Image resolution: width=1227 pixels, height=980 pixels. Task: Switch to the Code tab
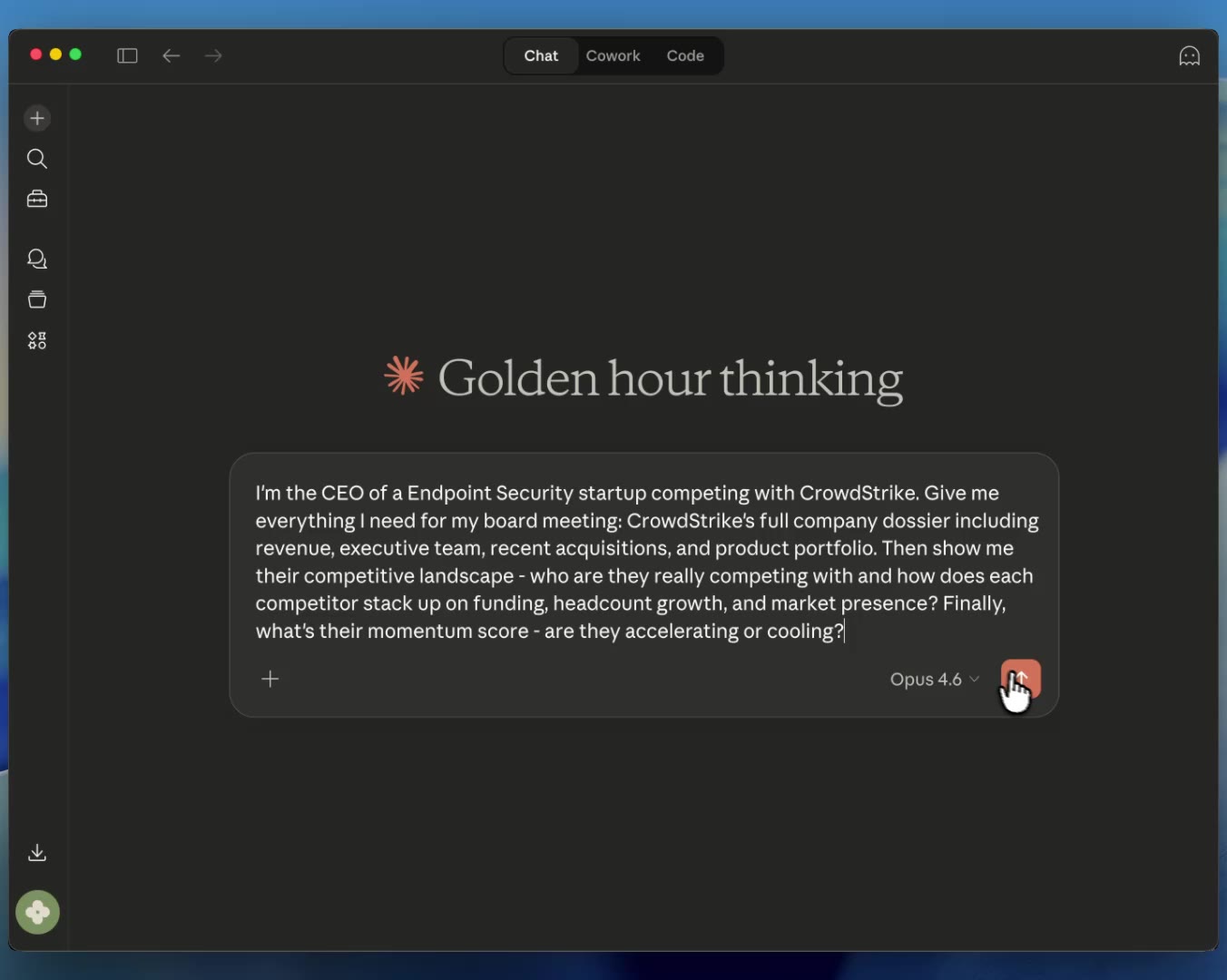(684, 56)
